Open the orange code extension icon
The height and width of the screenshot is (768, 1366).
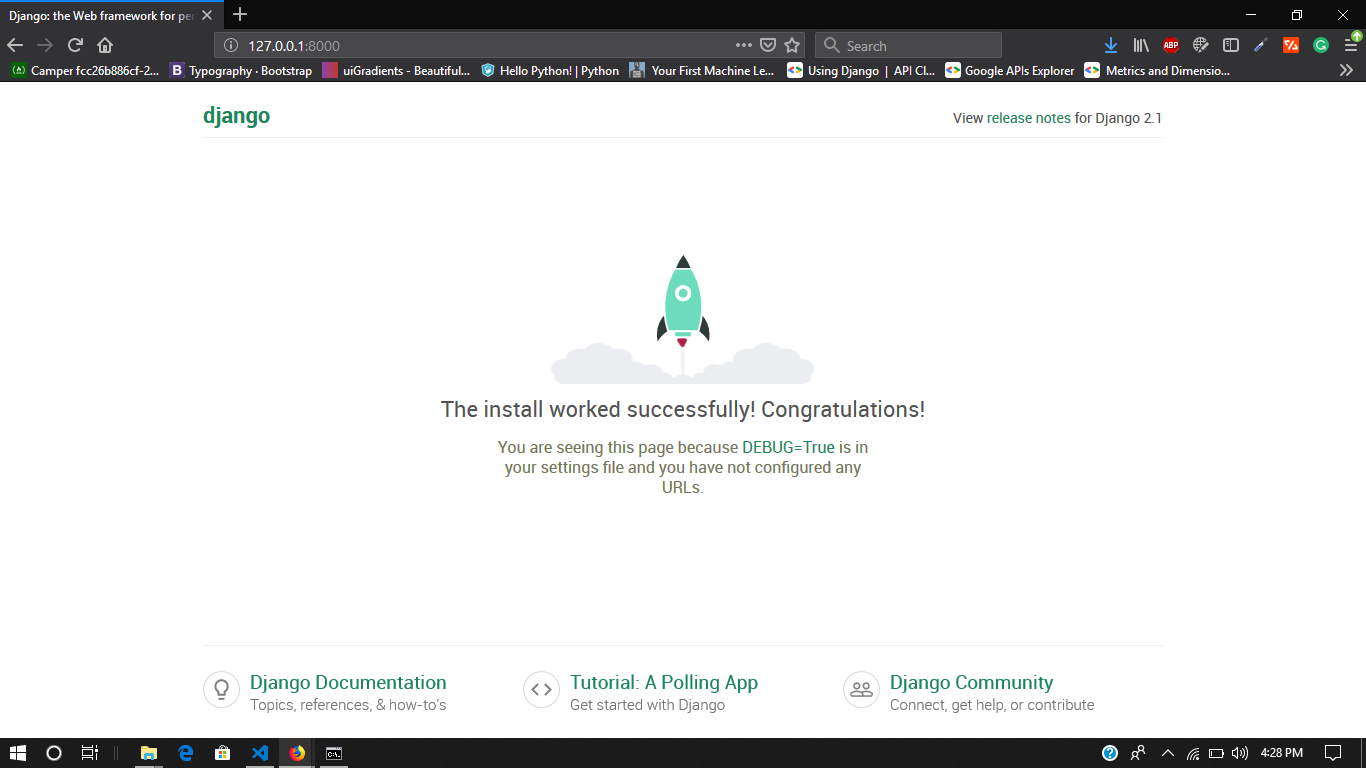click(1291, 45)
